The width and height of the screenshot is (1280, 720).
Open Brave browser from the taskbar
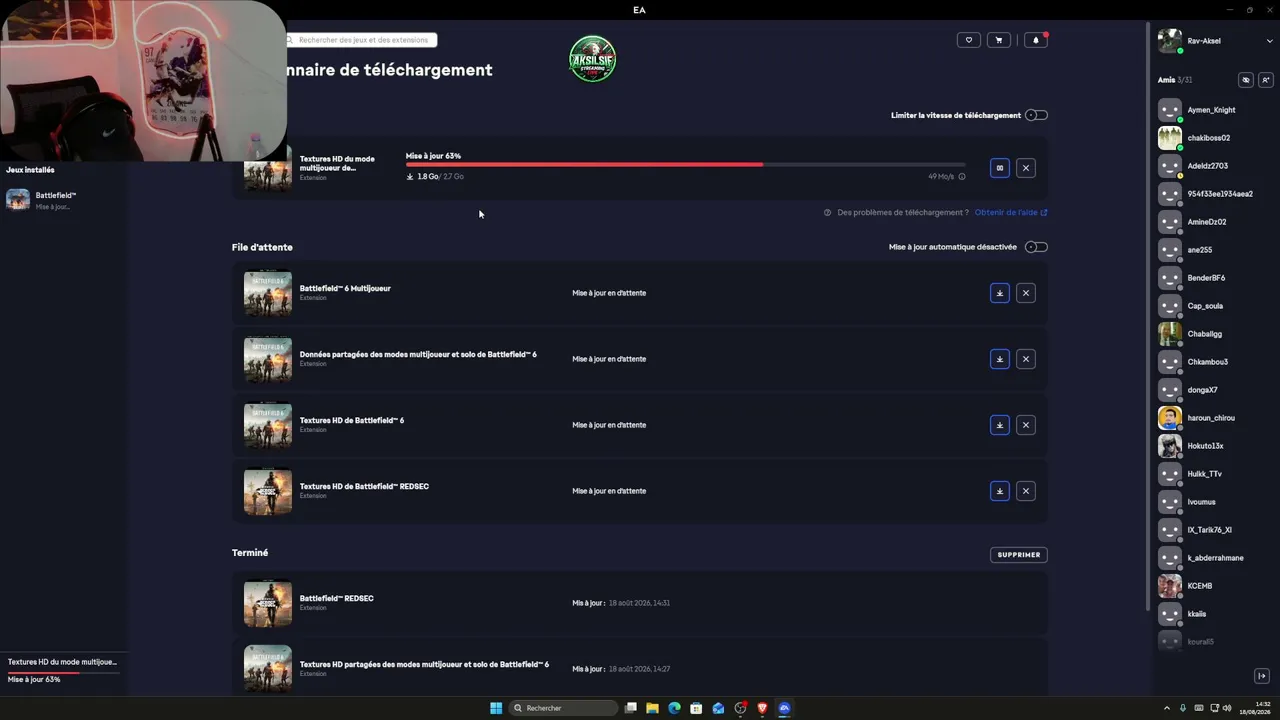click(762, 708)
